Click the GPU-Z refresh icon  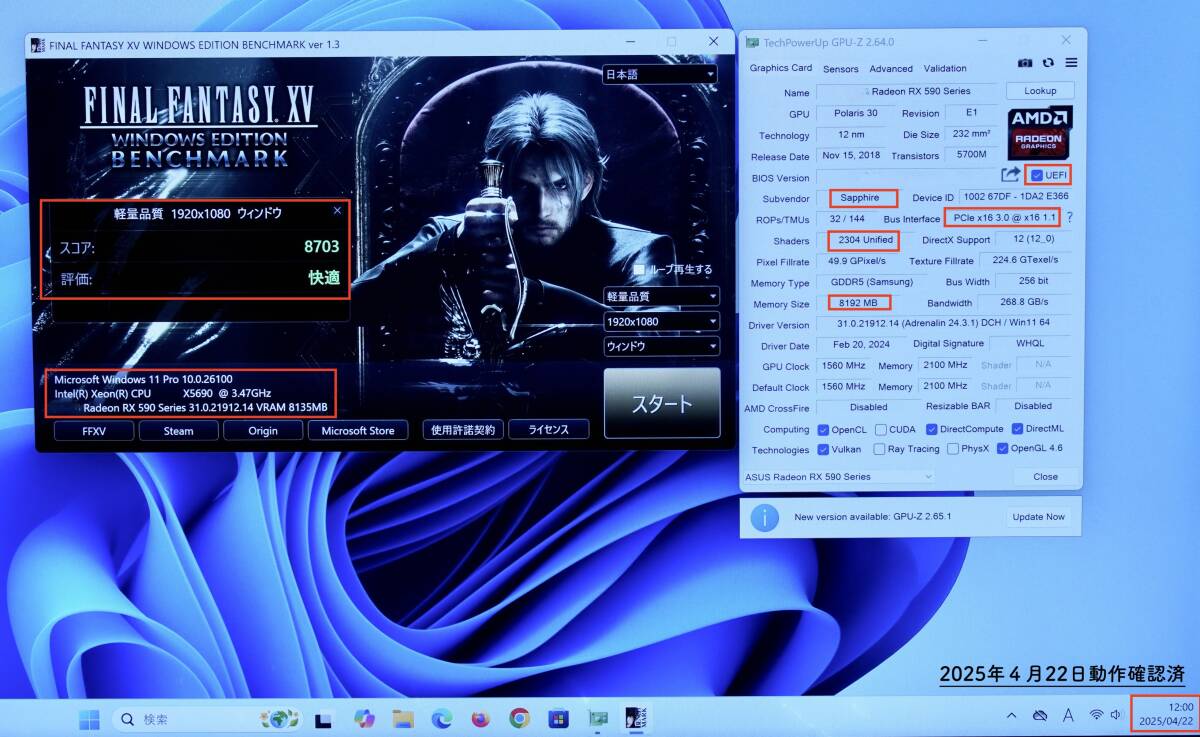[x=1048, y=62]
